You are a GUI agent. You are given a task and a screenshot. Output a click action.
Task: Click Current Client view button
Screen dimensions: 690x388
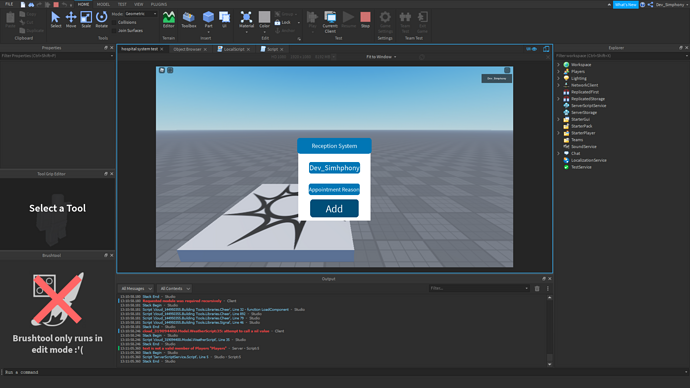330,22
